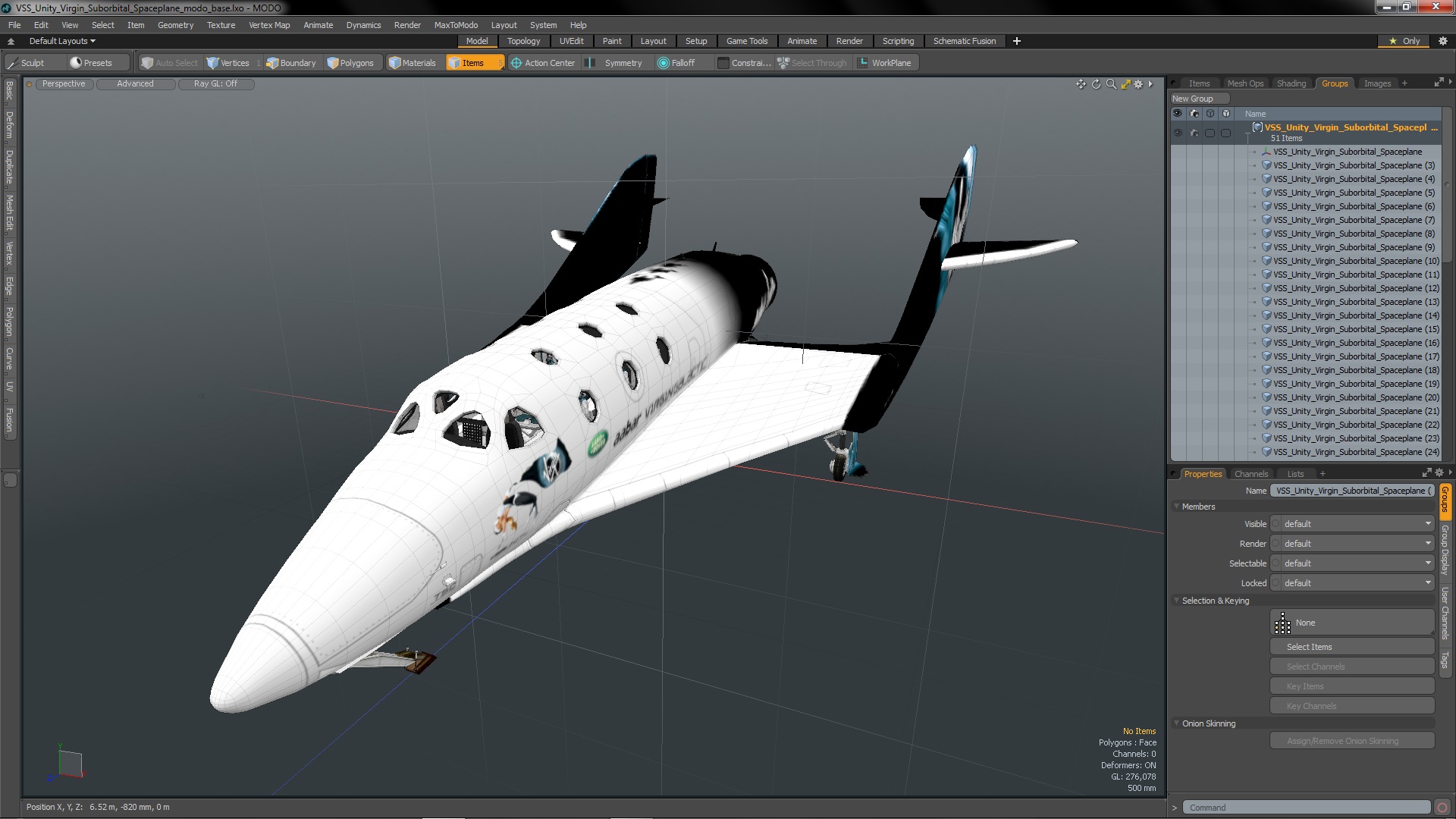The image size is (1456, 819).
Task: Click the Select Items button
Action: click(x=1352, y=647)
